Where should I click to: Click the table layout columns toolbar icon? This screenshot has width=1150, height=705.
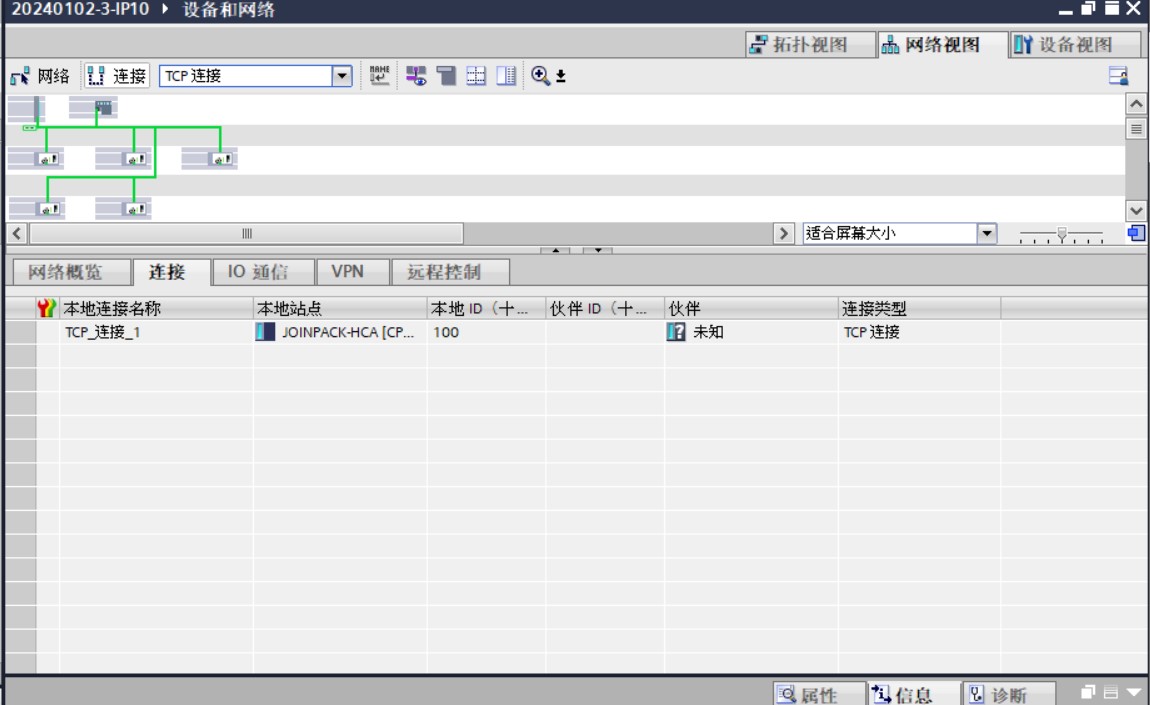point(507,76)
